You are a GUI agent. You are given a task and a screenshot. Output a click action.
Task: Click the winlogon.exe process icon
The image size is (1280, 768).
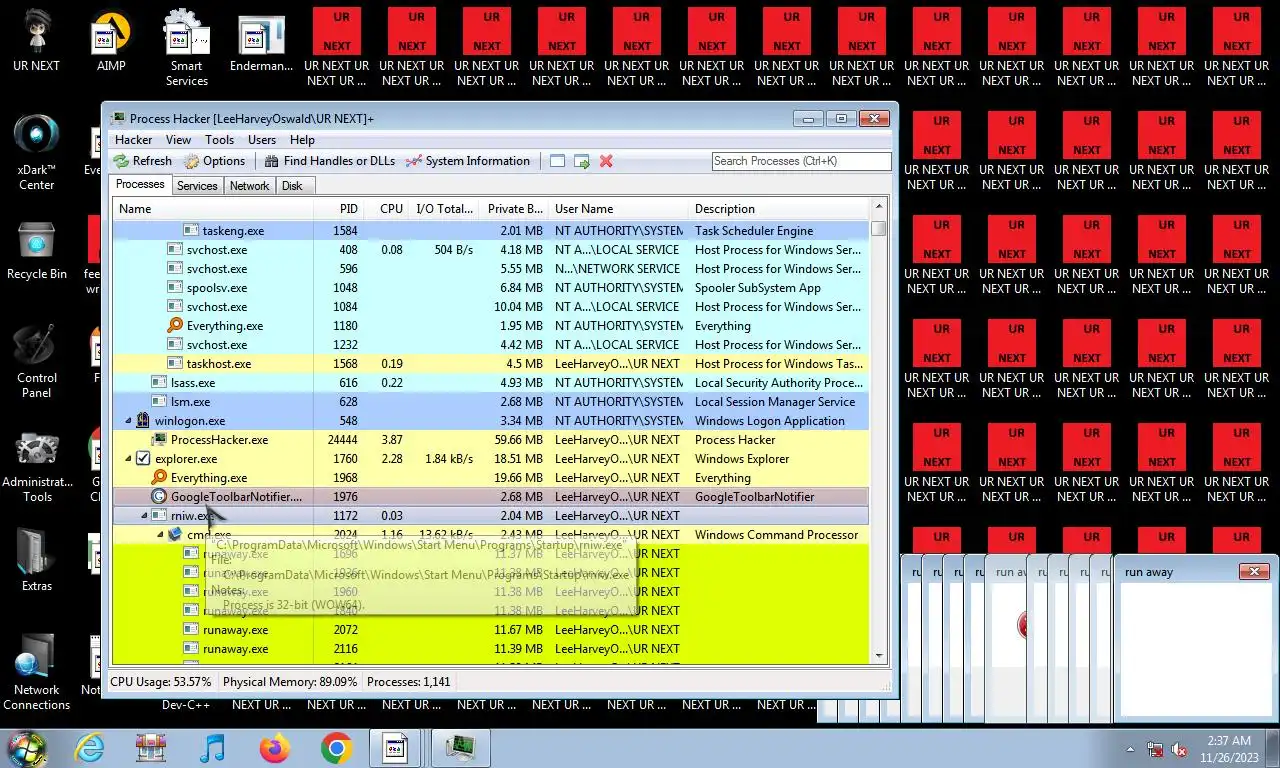point(143,421)
